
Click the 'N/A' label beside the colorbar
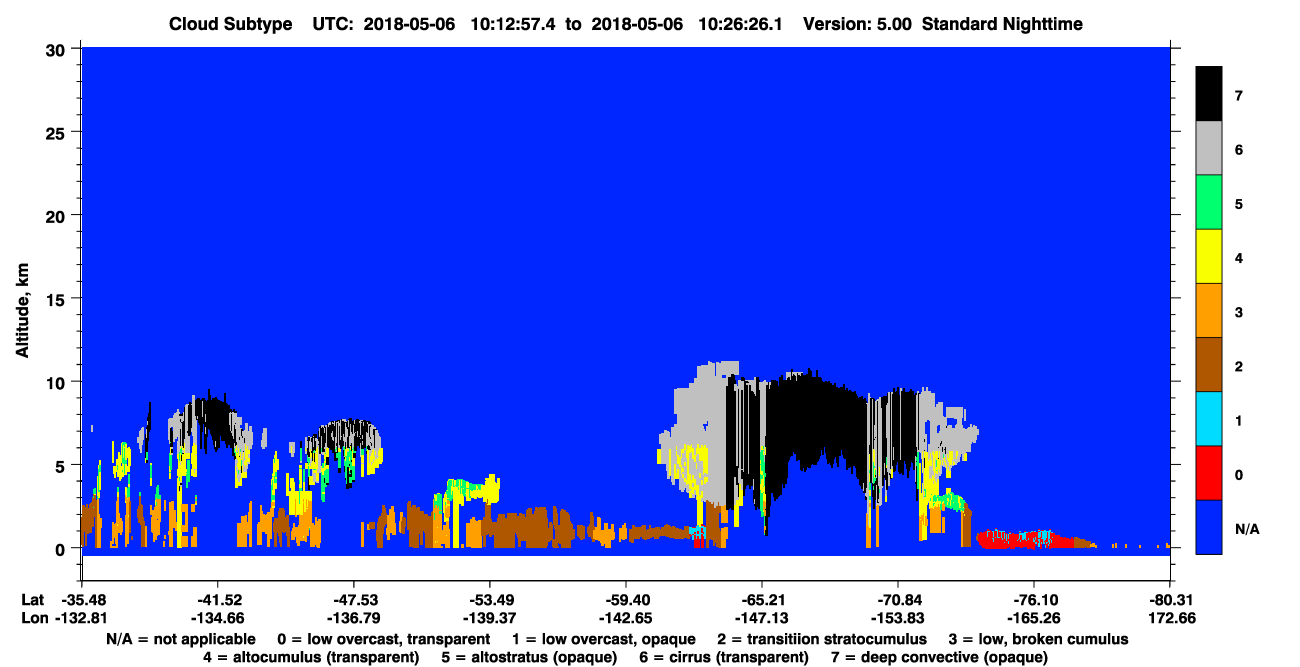click(1246, 528)
